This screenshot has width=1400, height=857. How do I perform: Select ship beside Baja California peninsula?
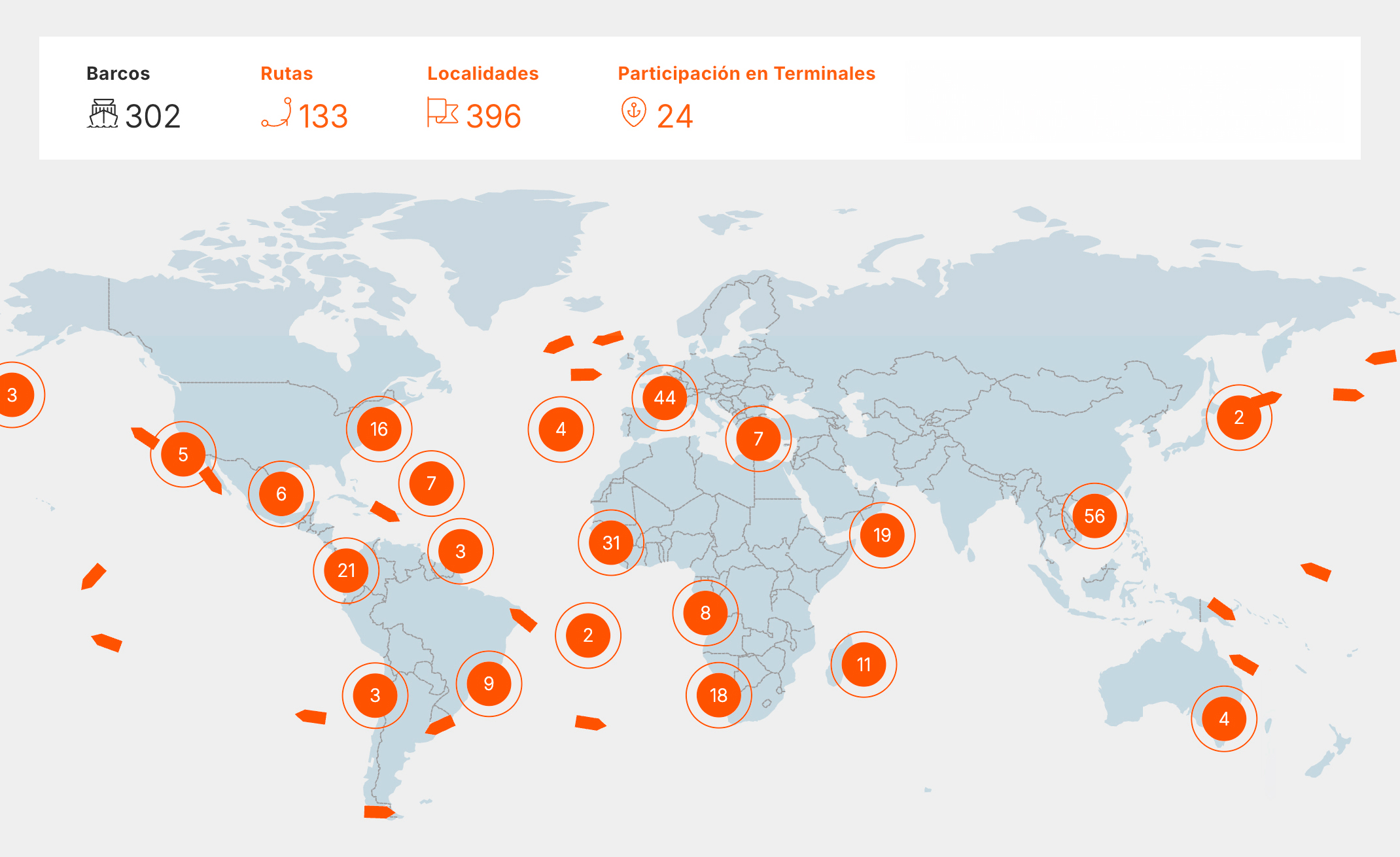click(x=211, y=480)
